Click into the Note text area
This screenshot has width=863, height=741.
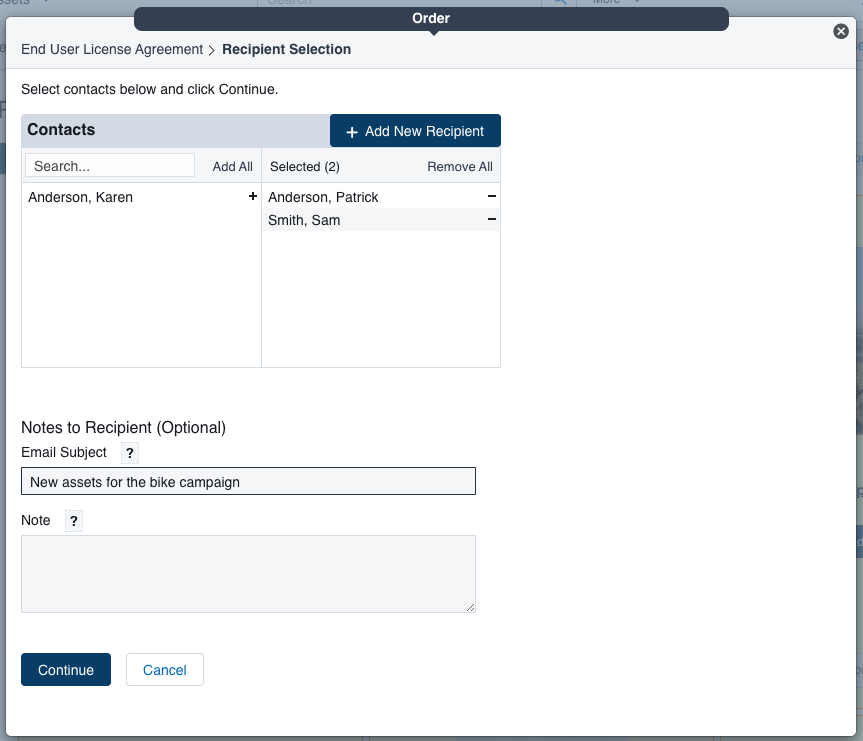point(248,574)
